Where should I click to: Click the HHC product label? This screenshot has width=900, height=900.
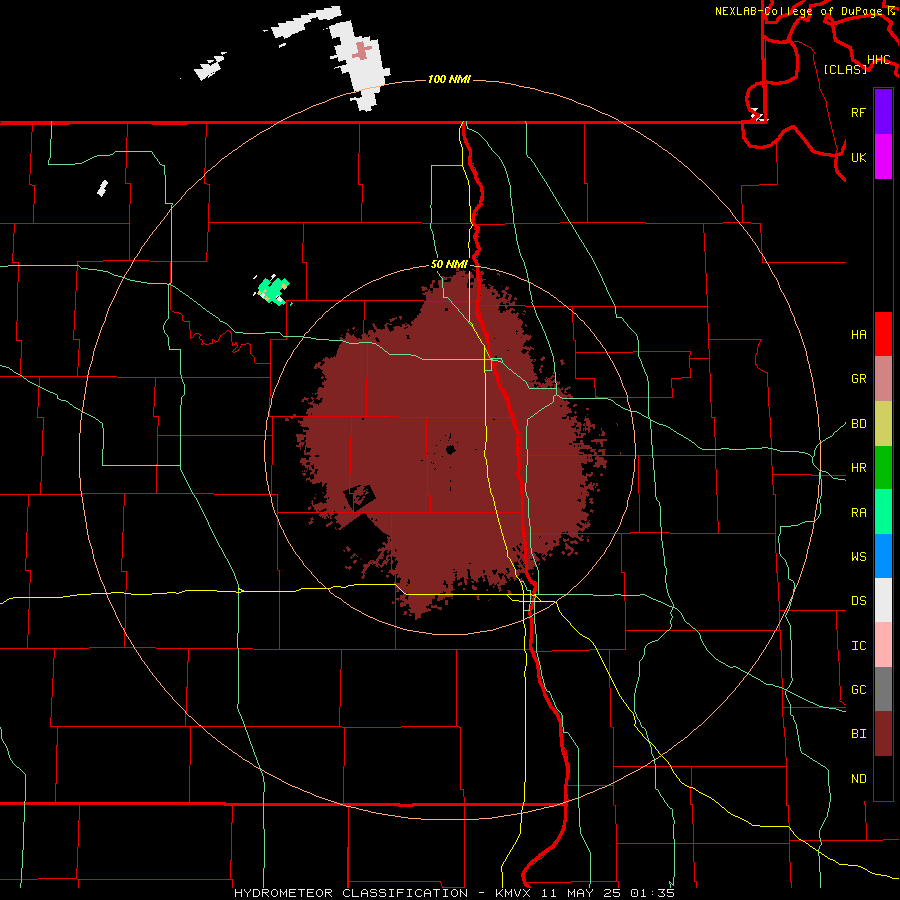coord(878,60)
